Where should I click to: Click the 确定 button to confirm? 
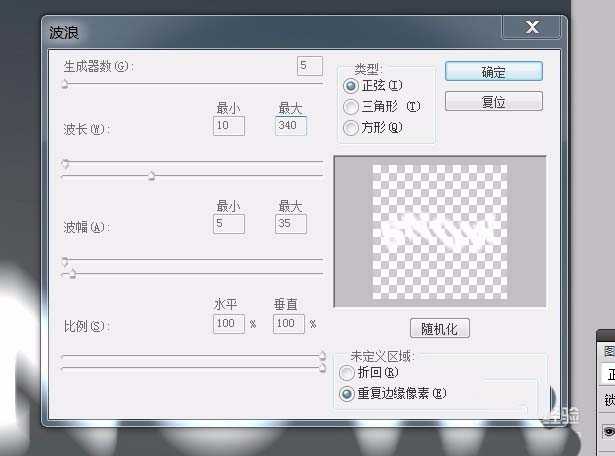click(x=493, y=72)
